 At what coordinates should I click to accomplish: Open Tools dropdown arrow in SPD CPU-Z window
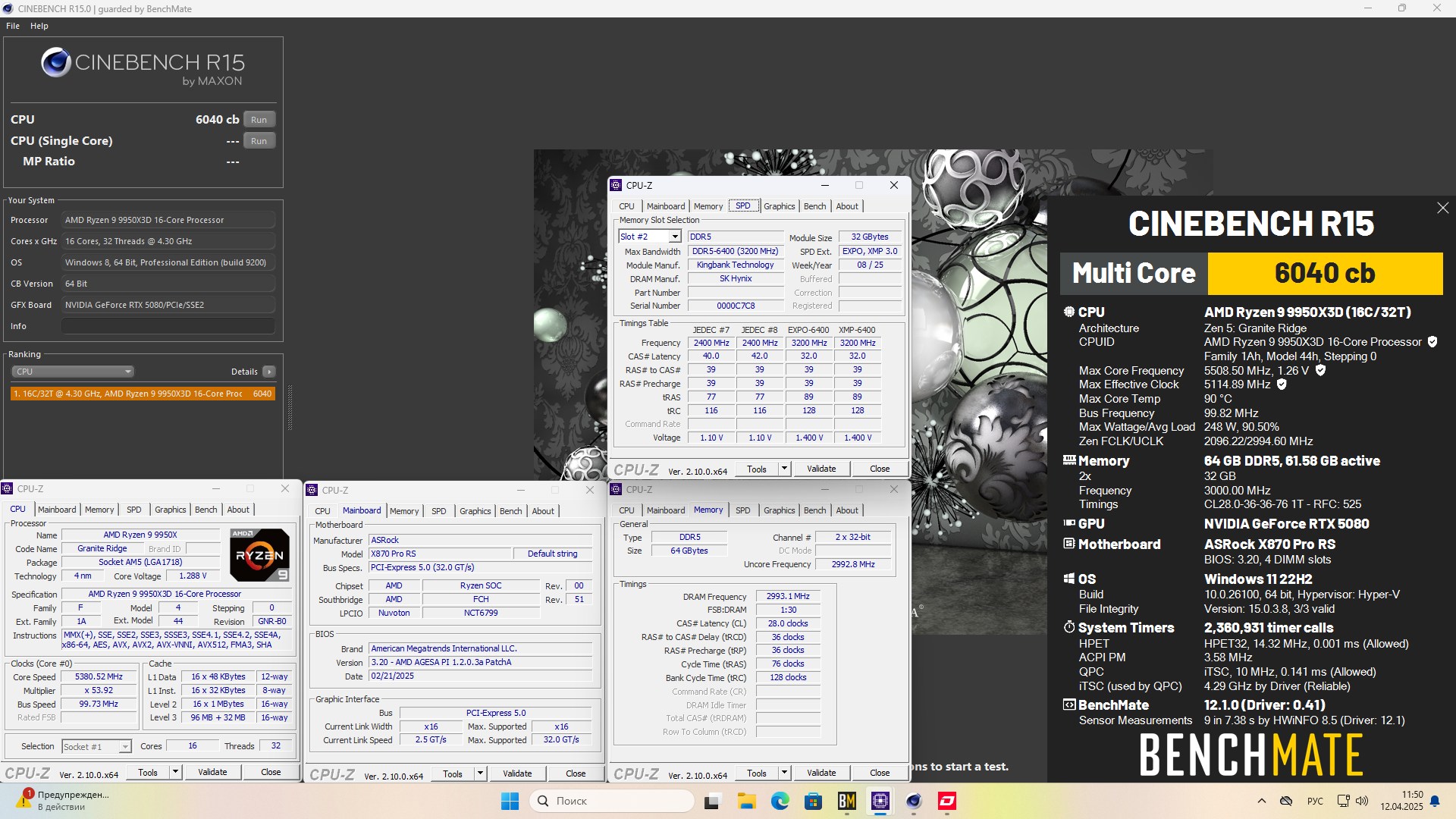(784, 469)
